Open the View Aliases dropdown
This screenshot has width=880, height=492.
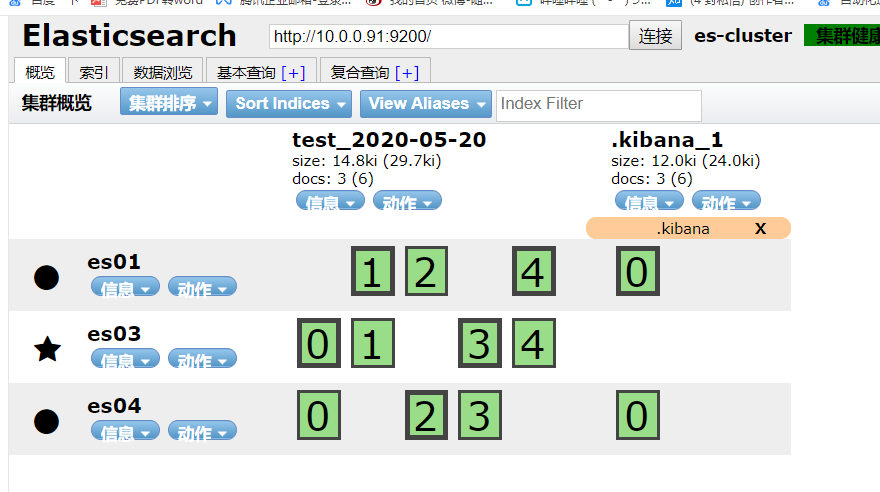coord(425,104)
